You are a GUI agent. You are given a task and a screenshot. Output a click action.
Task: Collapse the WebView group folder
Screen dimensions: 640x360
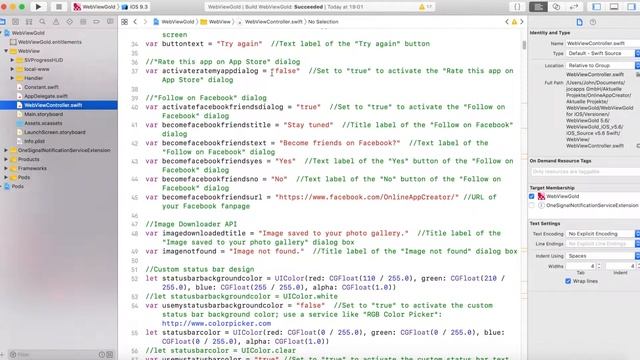pos(6,51)
